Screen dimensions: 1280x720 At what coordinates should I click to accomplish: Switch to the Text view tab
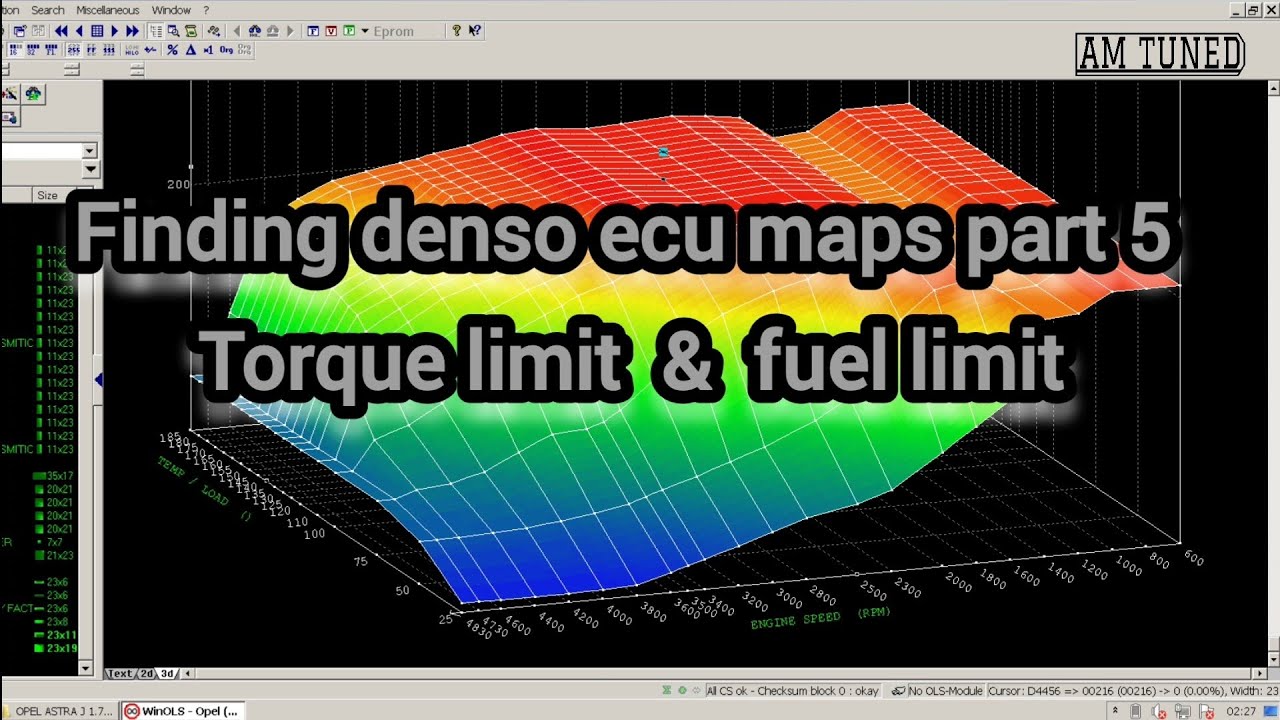pyautogui.click(x=120, y=674)
